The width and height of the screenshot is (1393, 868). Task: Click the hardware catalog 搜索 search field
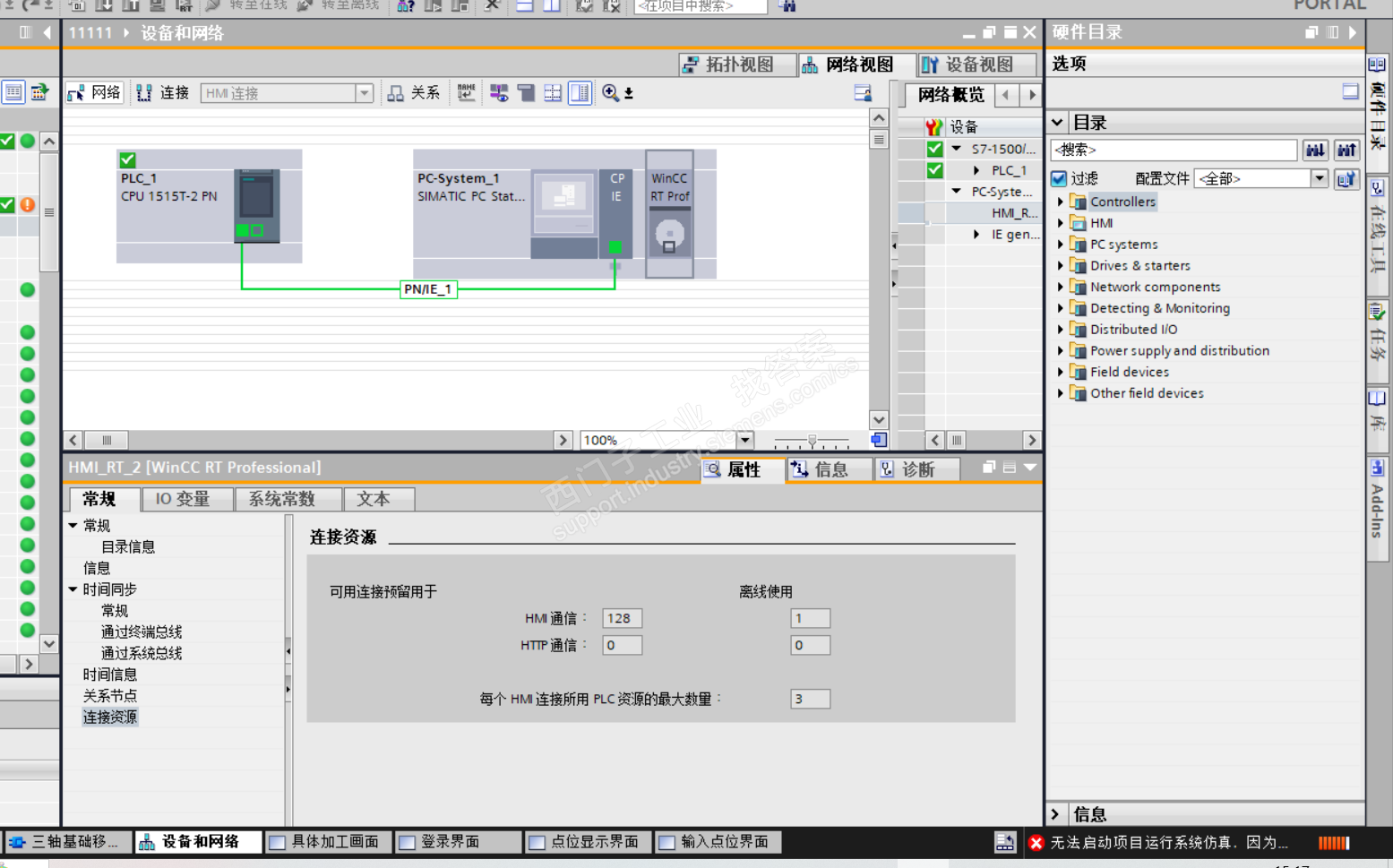pyautogui.click(x=1174, y=150)
